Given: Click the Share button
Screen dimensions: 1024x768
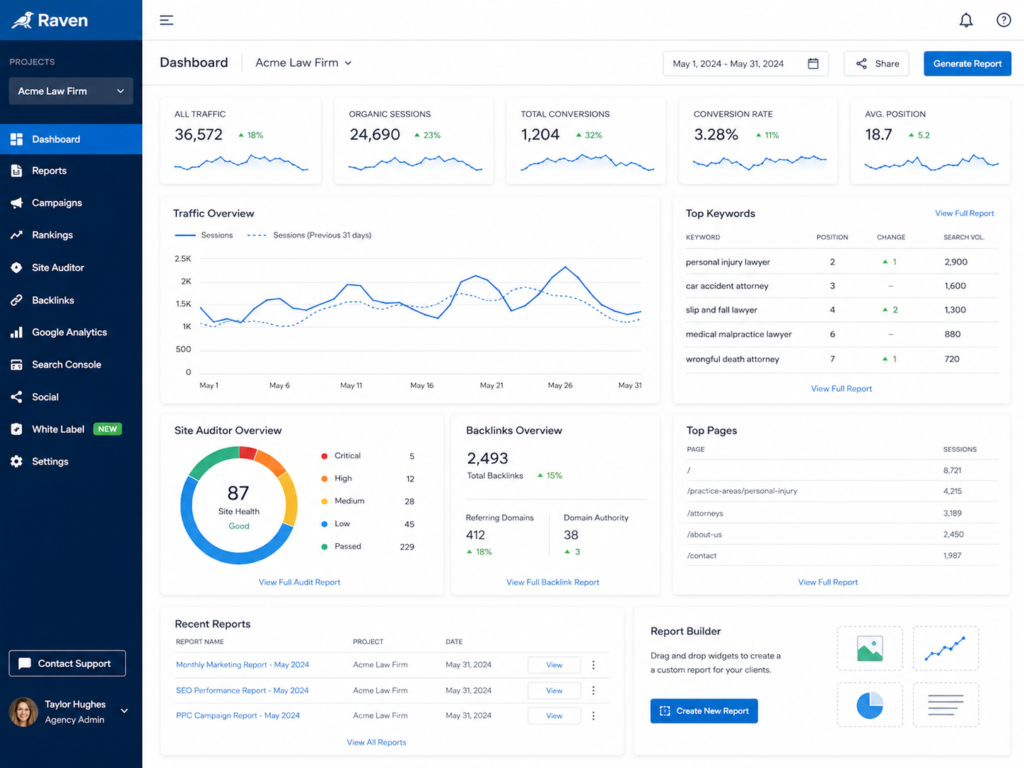Looking at the screenshot, I should click(x=876, y=63).
